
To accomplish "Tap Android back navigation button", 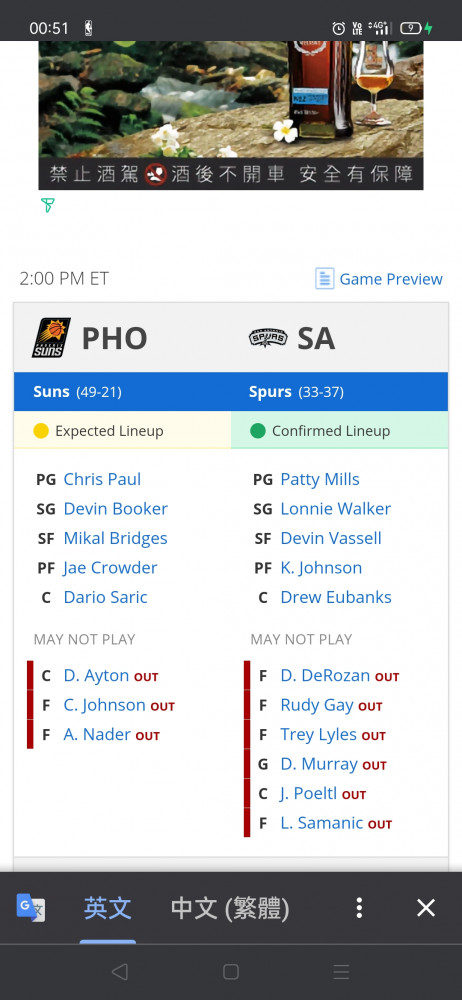I will pos(119,971).
